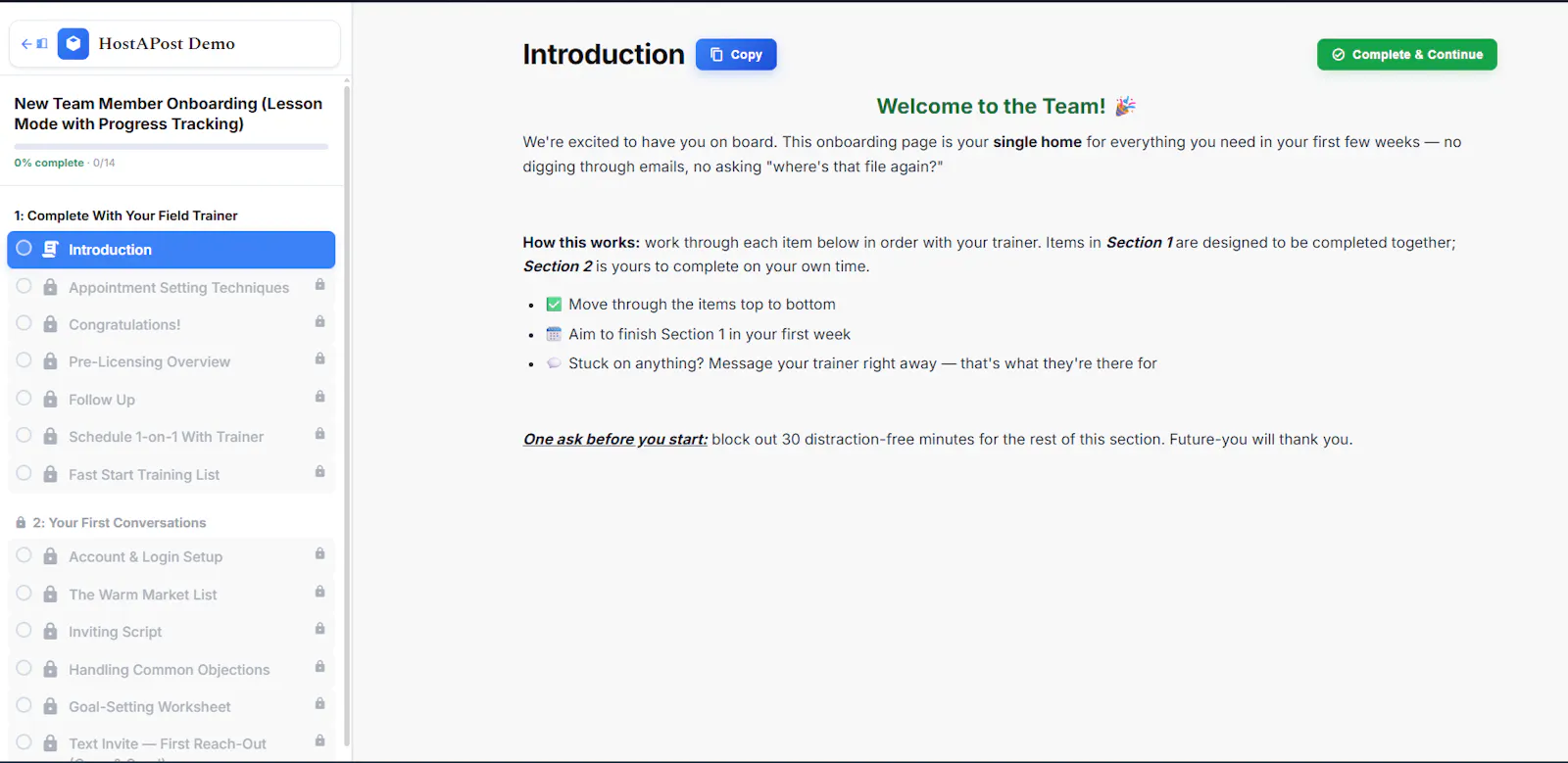The width and height of the screenshot is (1568, 763).
Task: Toggle completion circle for Account & Login Setup
Action: pos(24,555)
